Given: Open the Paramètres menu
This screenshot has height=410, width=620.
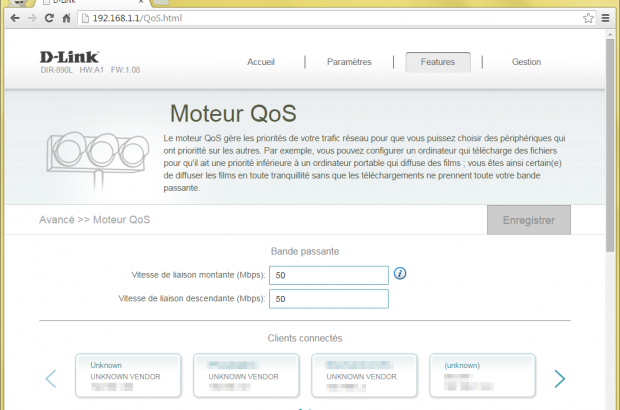Looking at the screenshot, I should (x=349, y=62).
